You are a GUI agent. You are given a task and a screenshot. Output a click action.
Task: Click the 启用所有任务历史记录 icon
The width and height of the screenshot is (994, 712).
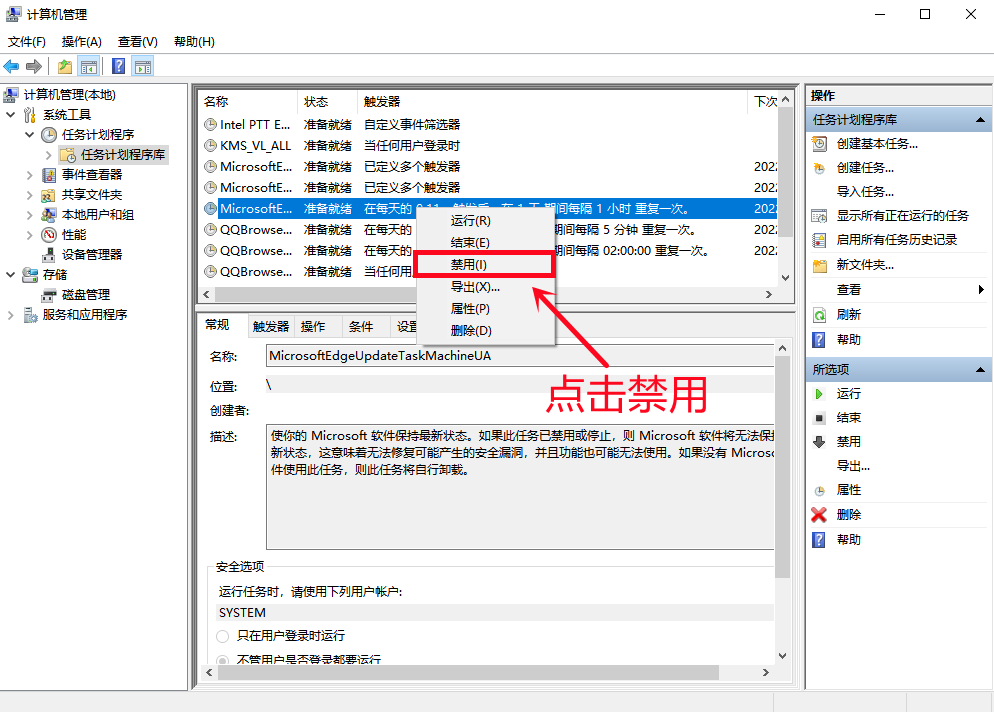tap(820, 240)
